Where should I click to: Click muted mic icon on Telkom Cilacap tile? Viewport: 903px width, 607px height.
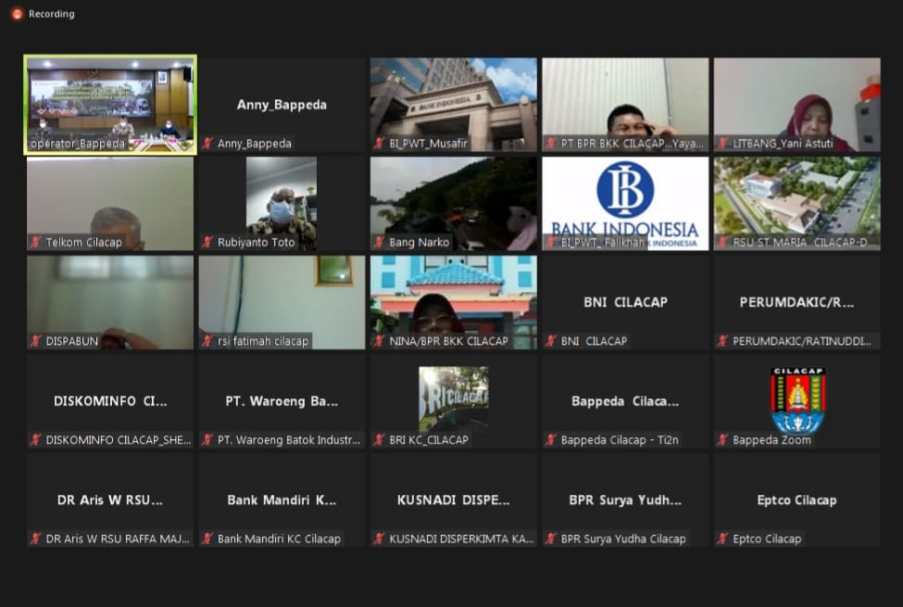36,242
